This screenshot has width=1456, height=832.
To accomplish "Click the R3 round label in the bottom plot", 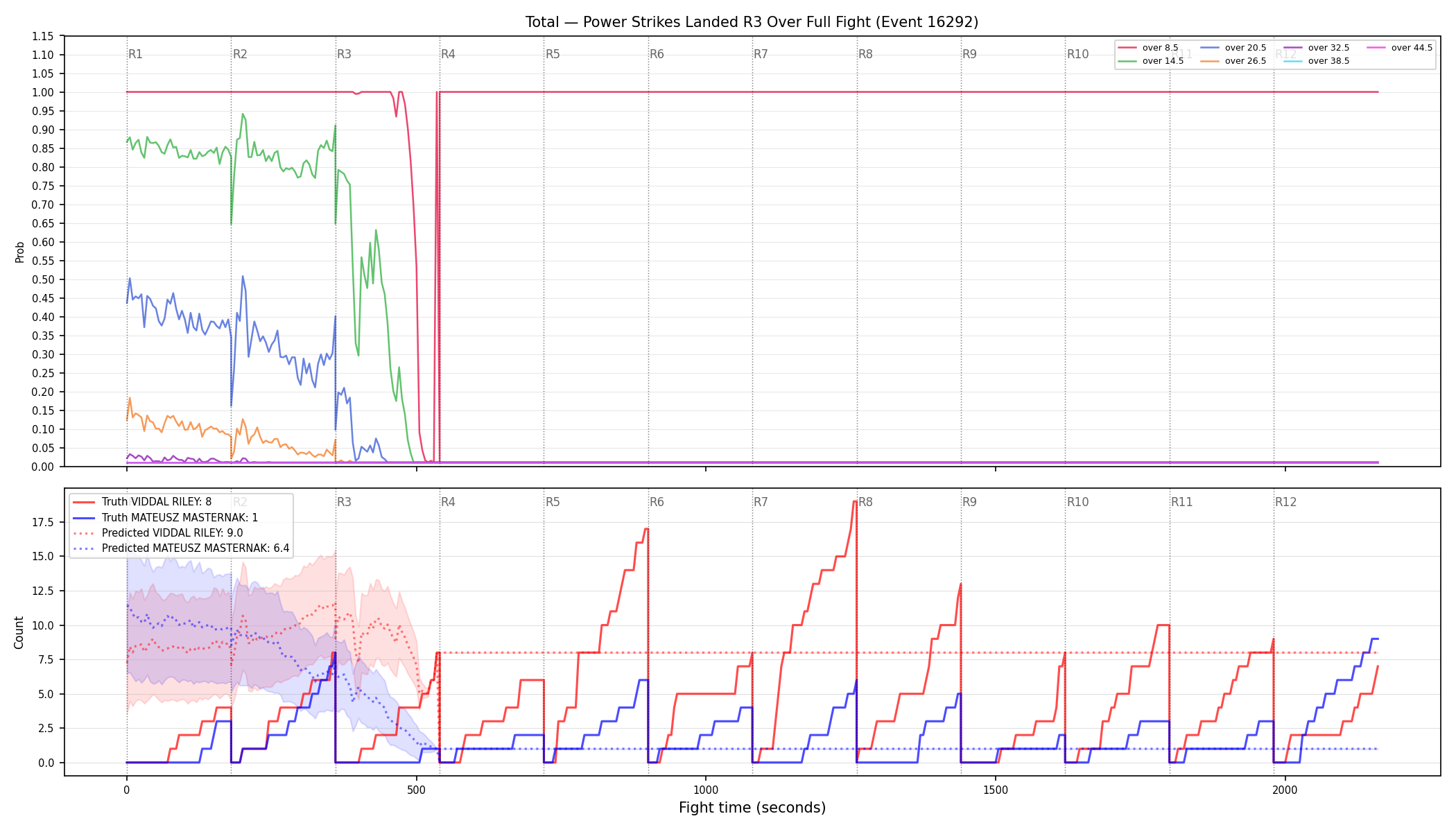I will click(x=345, y=502).
